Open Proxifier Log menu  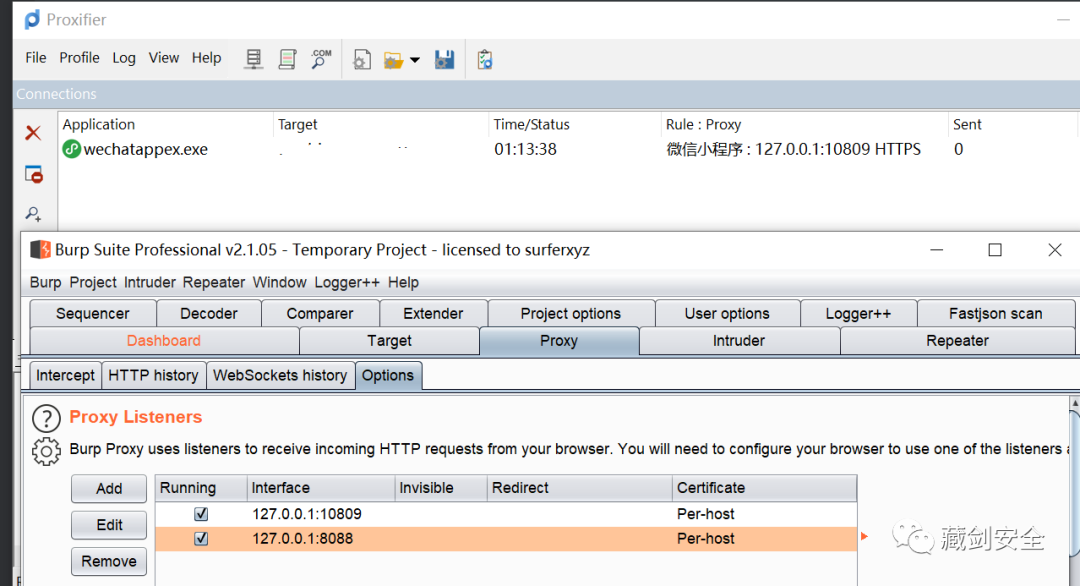click(124, 58)
